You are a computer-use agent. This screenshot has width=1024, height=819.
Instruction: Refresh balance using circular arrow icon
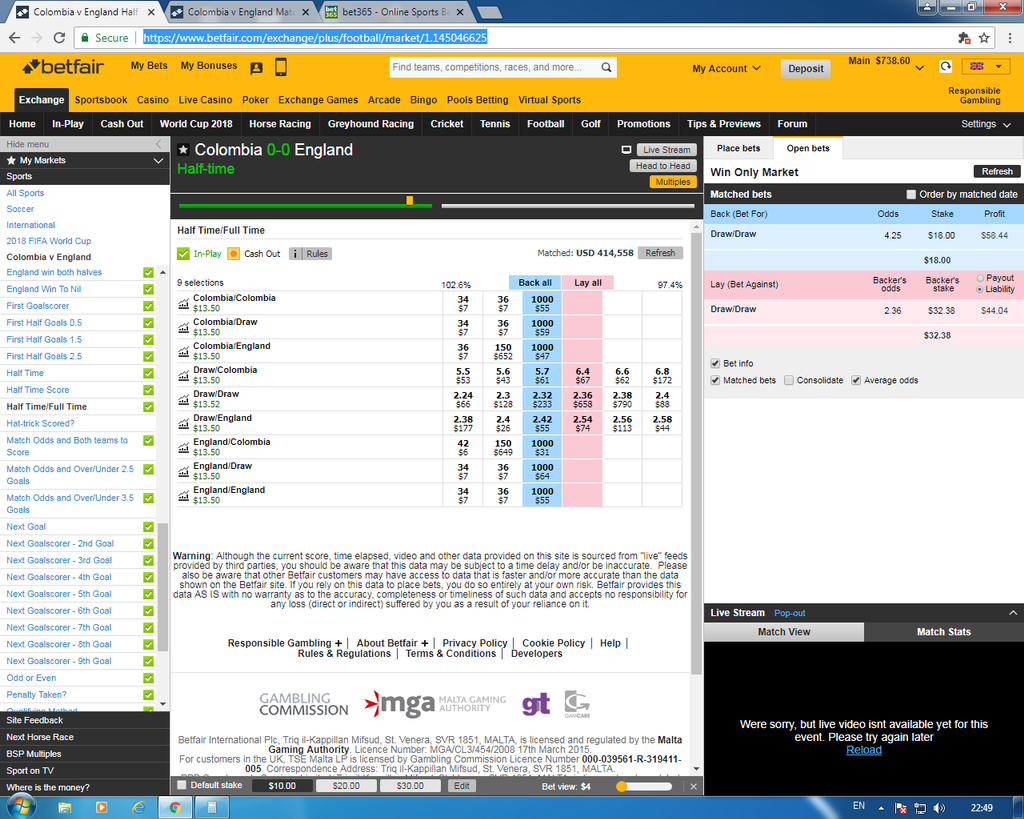point(945,66)
